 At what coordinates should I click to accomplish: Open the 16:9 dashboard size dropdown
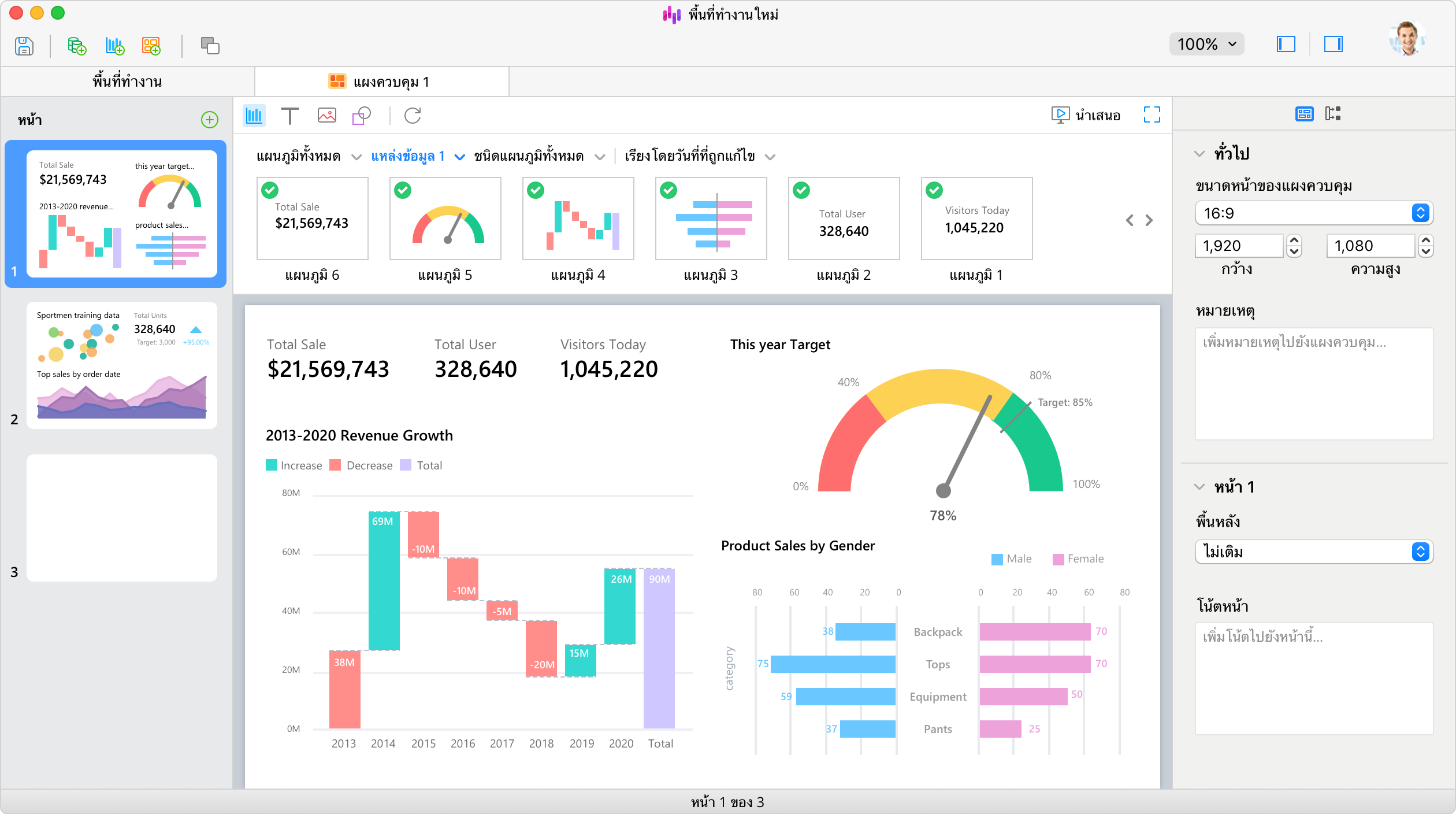1313,213
